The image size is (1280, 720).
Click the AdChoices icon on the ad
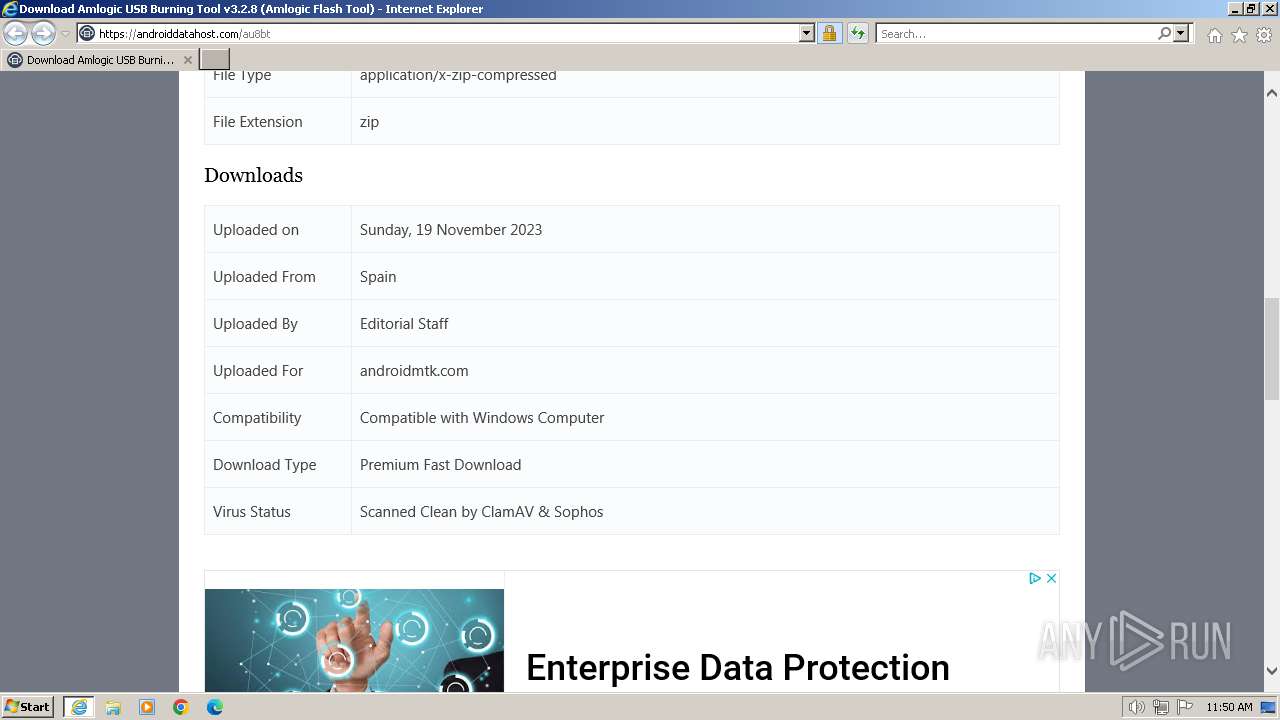coord(1035,578)
